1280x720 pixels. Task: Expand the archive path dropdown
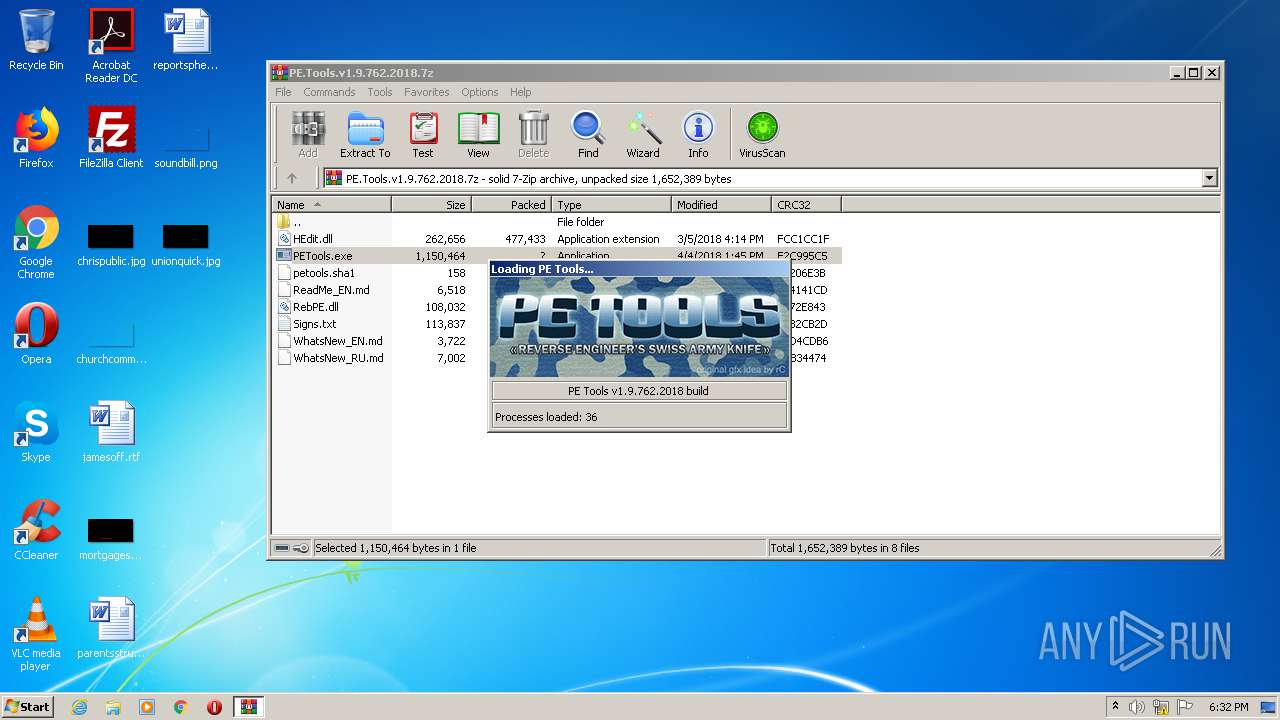point(1209,179)
